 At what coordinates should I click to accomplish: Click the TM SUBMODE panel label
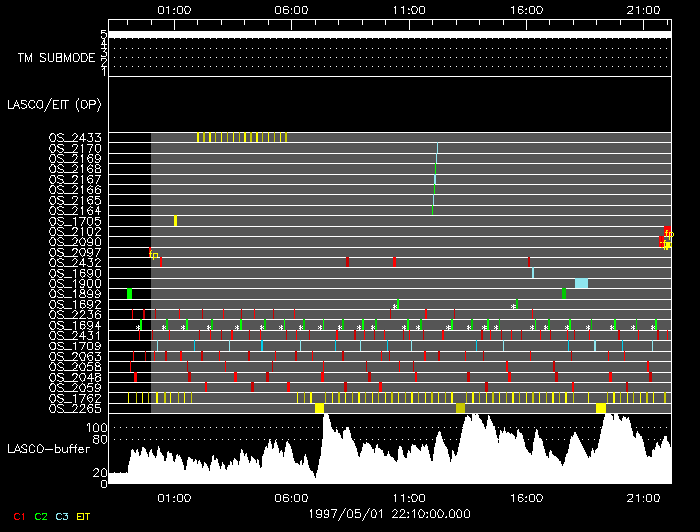click(57, 58)
